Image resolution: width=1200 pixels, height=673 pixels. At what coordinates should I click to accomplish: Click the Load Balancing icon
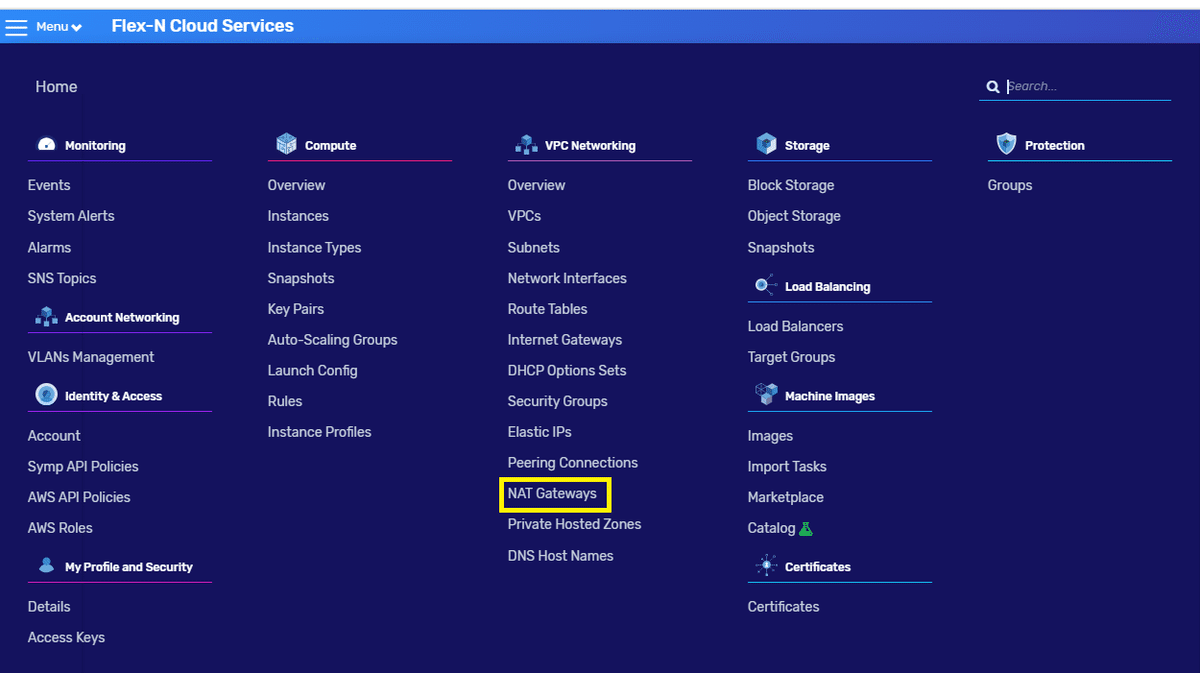(766, 286)
